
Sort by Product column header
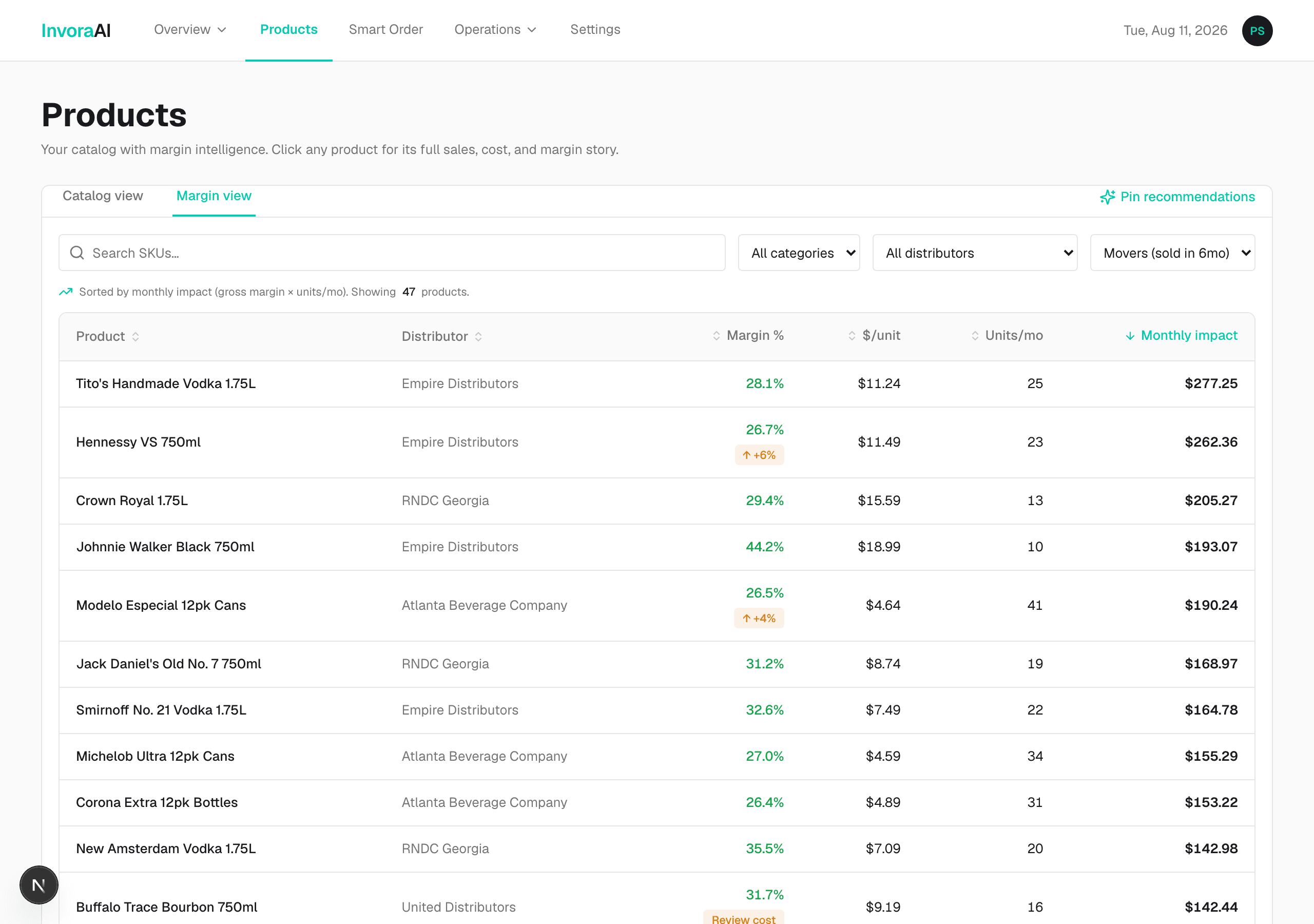108,337
